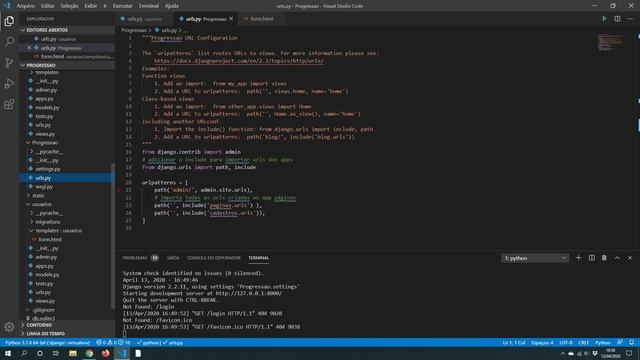Open the Search view in activity bar
640x360 pixels.
(9, 42)
